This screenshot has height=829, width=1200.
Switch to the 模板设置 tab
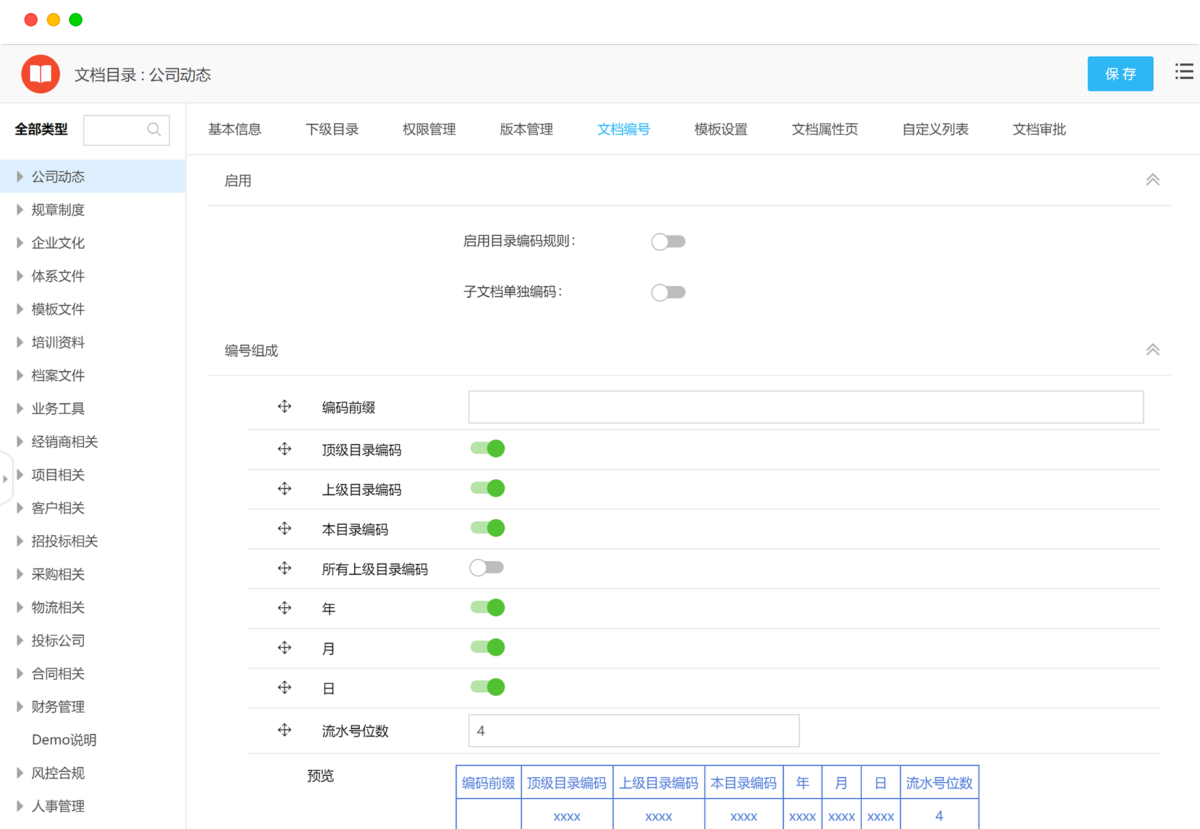point(721,129)
